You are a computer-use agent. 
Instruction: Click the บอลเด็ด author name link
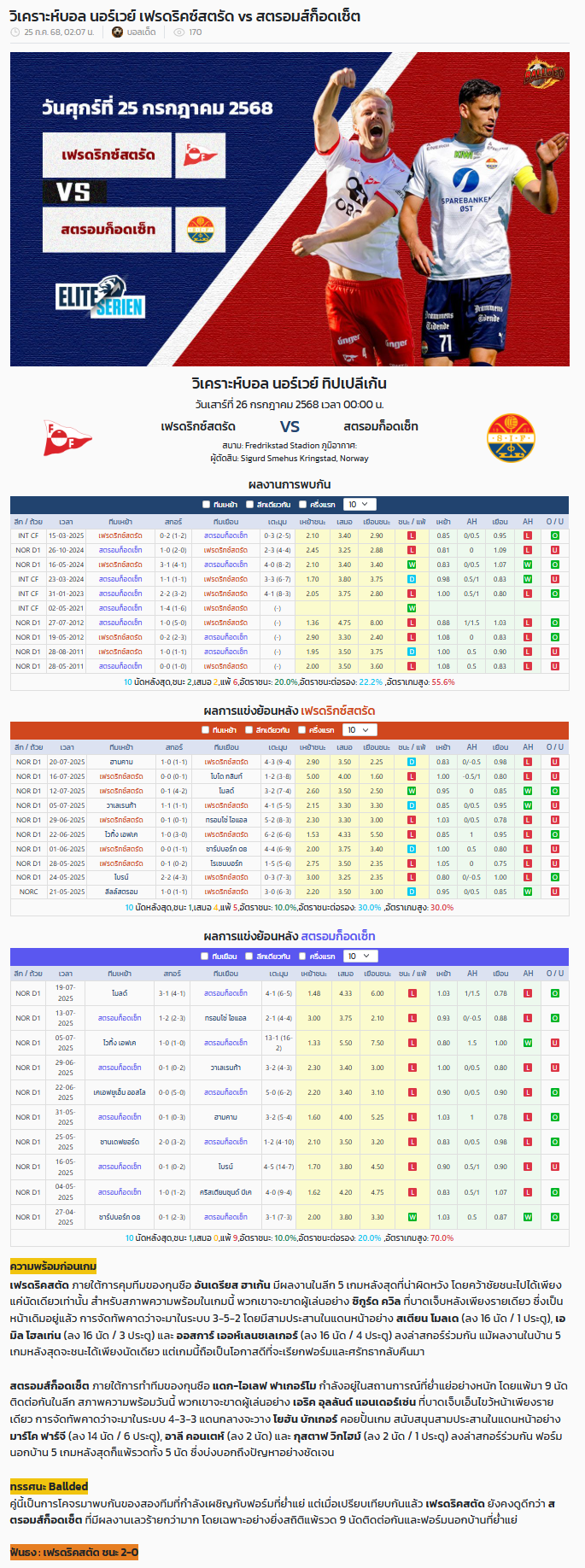click(141, 32)
